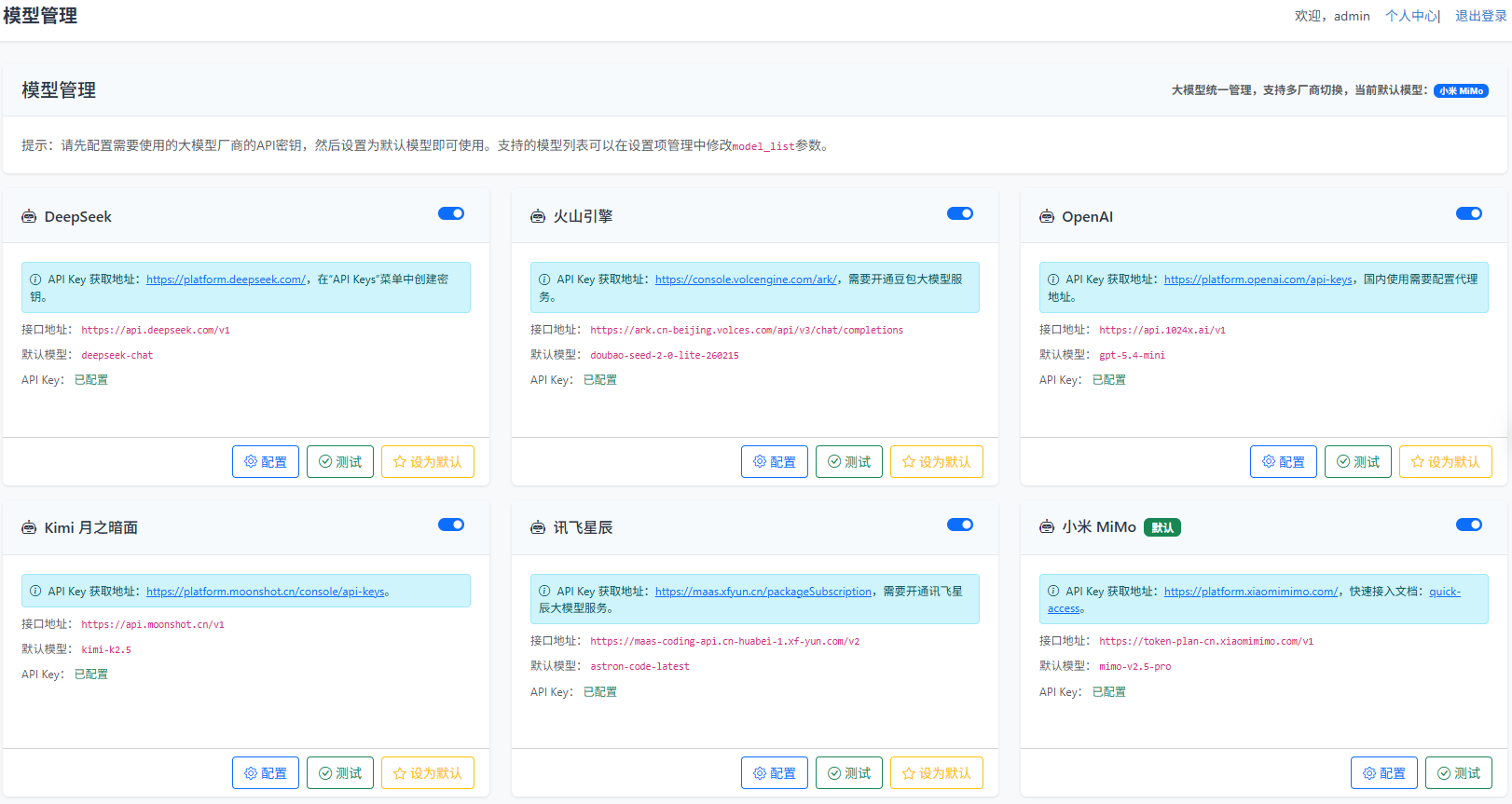Screen dimensions: 1512x804
Task: Switch off the Kimi 月之暗面 toggle
Action: (451, 525)
